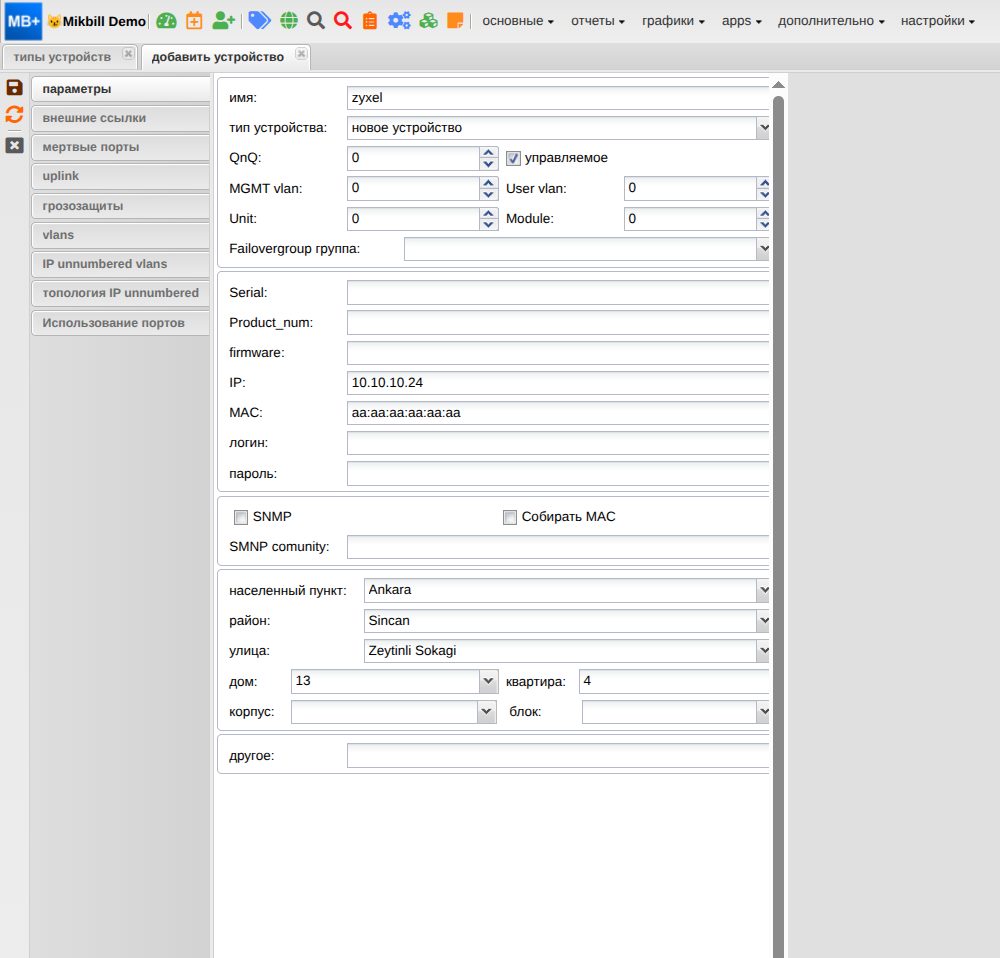
Task: Toggle the 'управляемое' checkbox
Action: click(513, 158)
